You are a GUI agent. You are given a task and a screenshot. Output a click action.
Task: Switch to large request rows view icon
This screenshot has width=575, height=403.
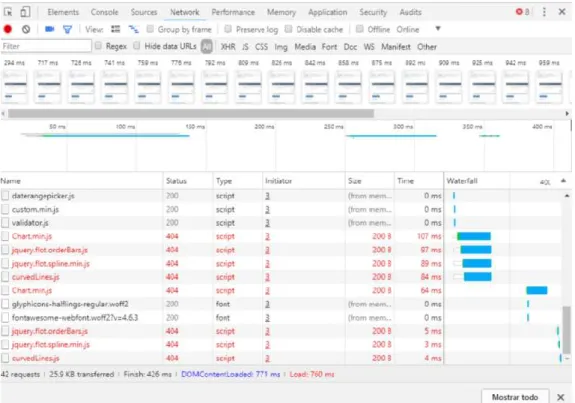click(116, 29)
